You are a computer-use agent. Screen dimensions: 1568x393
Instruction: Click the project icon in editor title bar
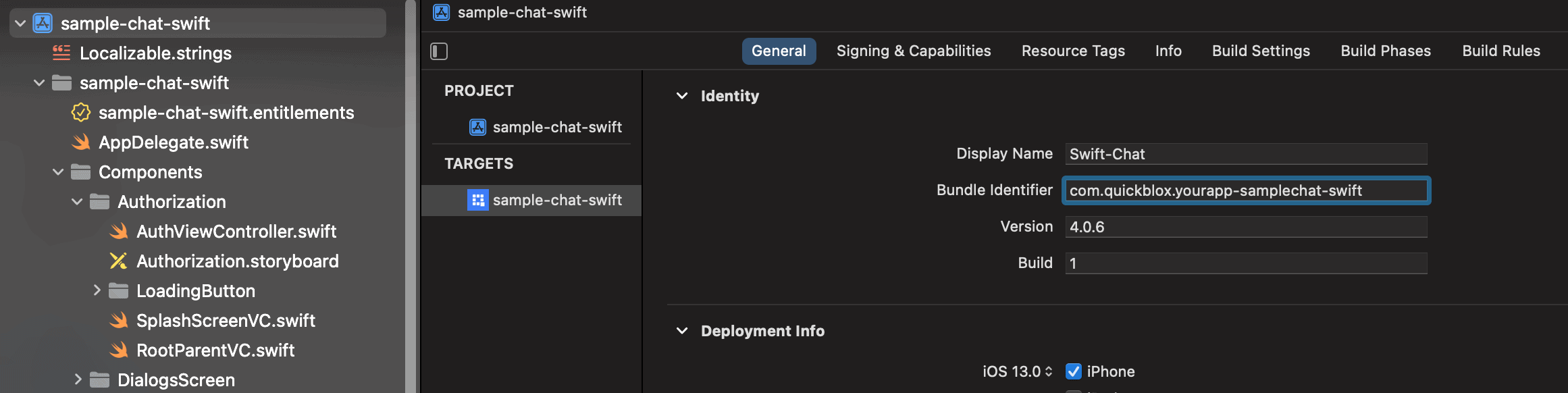point(442,12)
